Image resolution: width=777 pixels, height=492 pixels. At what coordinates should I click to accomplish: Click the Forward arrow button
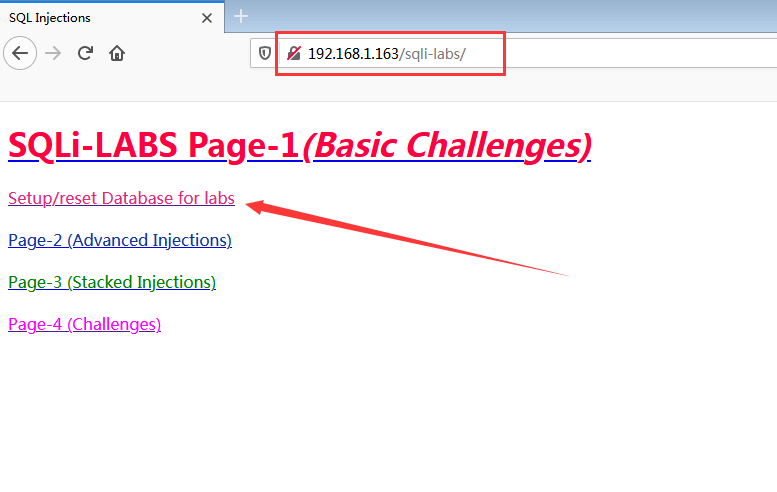point(53,53)
